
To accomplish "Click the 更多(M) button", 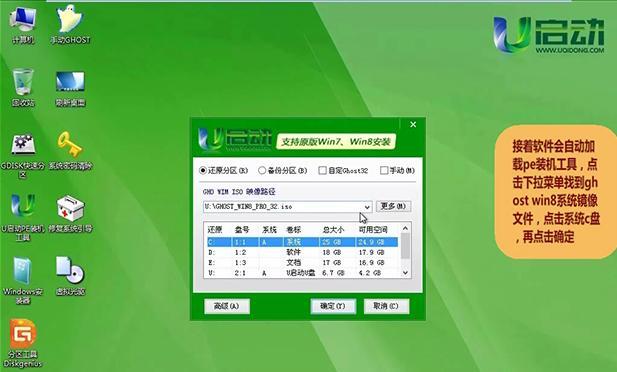I will pyautogui.click(x=393, y=206).
